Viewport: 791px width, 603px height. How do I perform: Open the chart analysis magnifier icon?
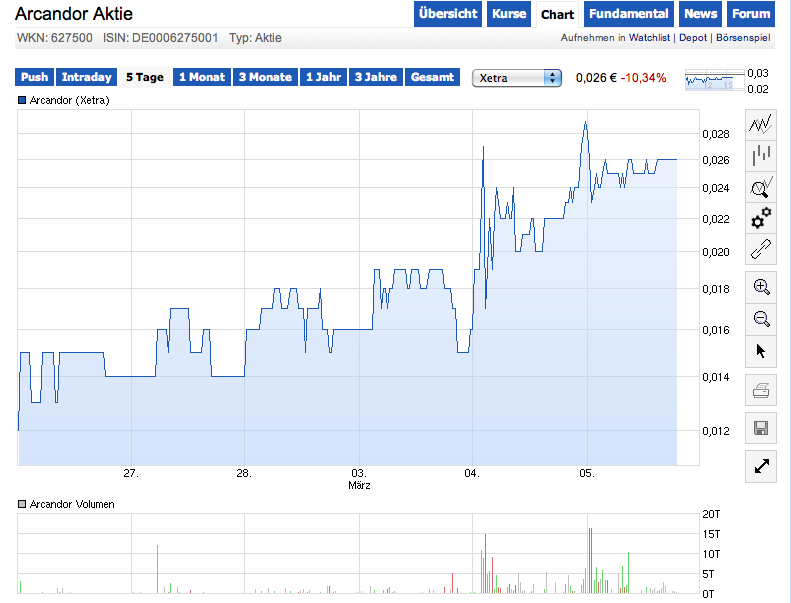(761, 187)
